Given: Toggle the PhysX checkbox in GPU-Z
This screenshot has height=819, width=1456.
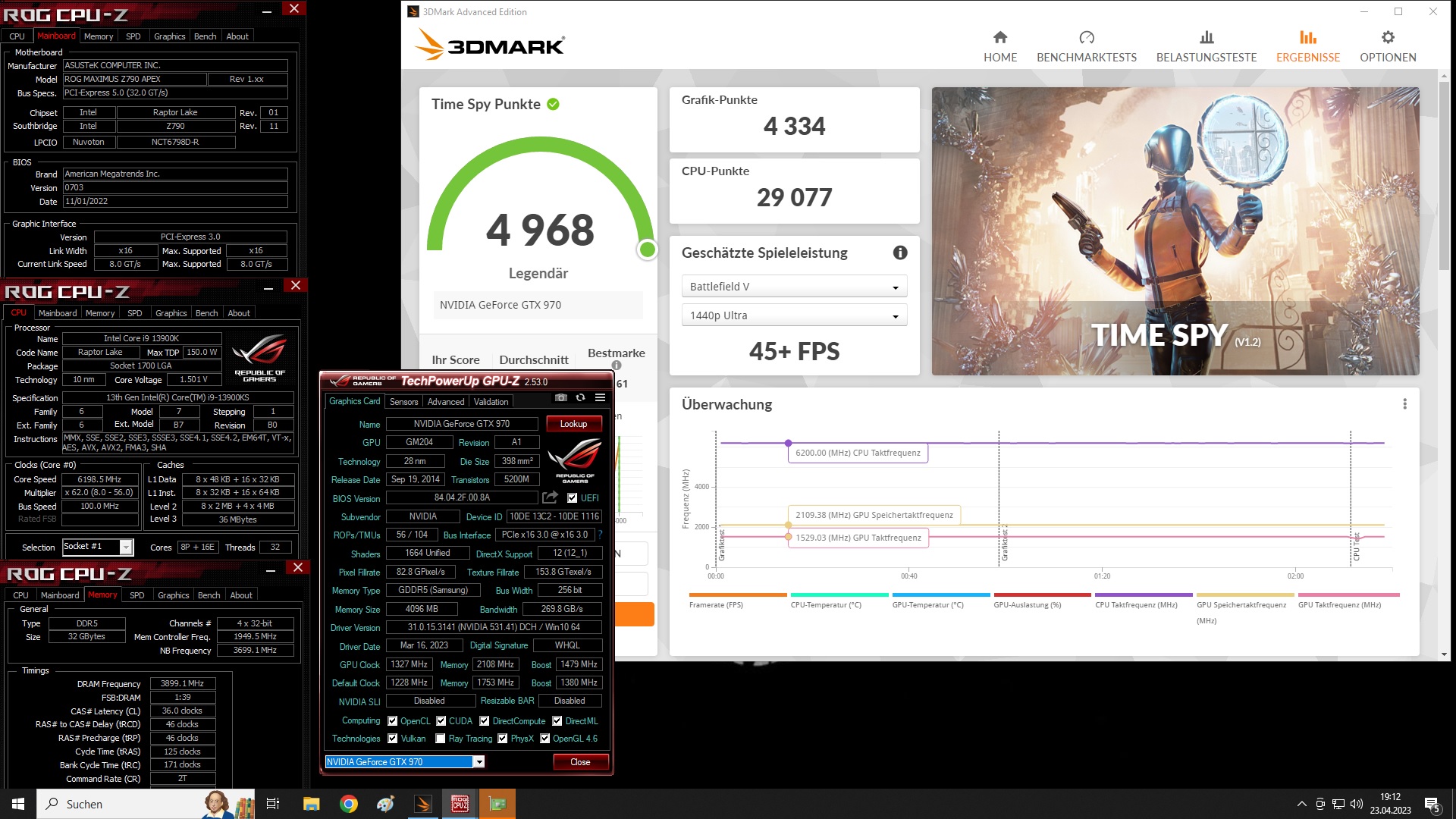Looking at the screenshot, I should 503,739.
